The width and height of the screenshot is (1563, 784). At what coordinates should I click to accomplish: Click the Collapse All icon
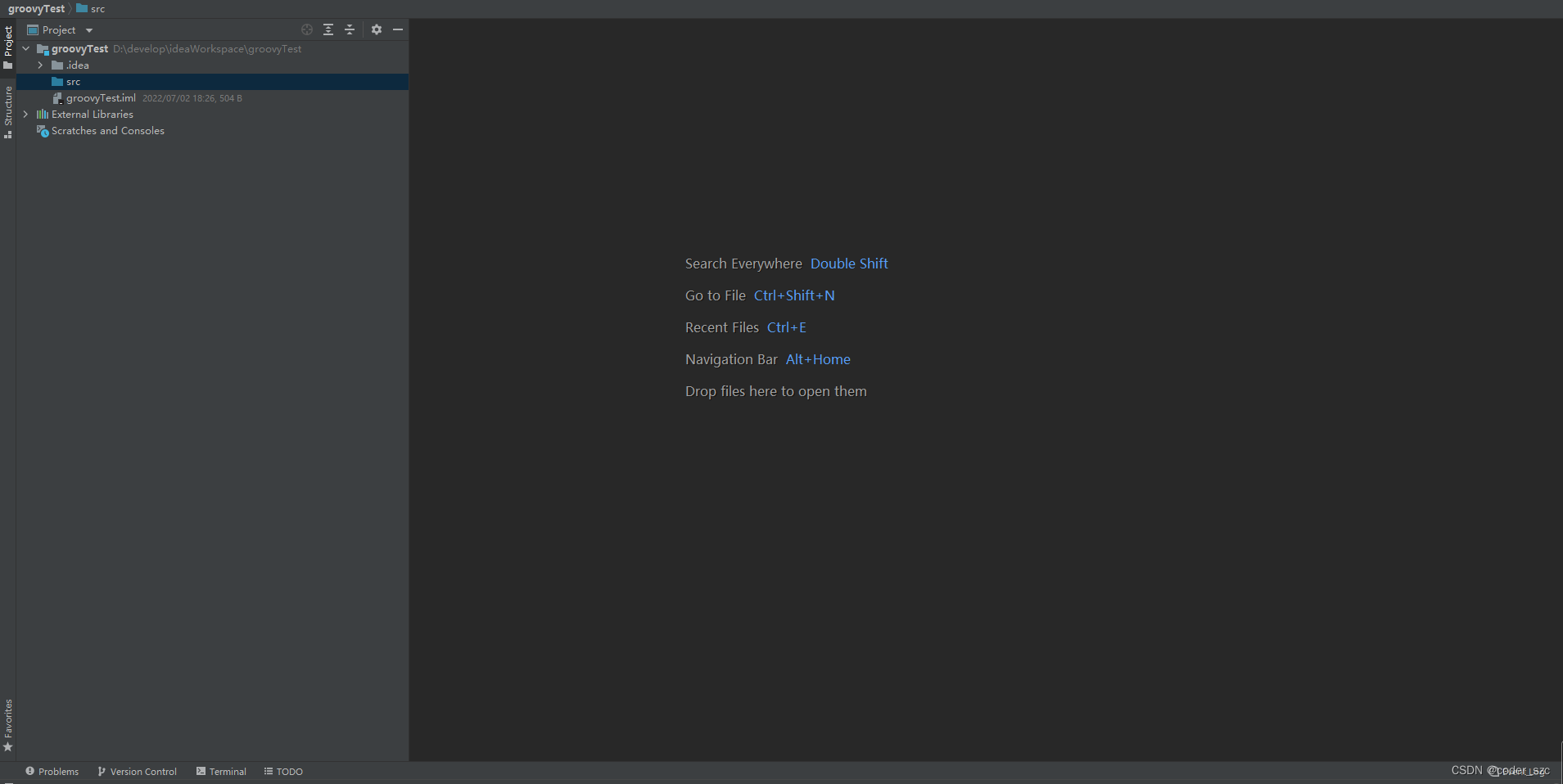(x=350, y=29)
